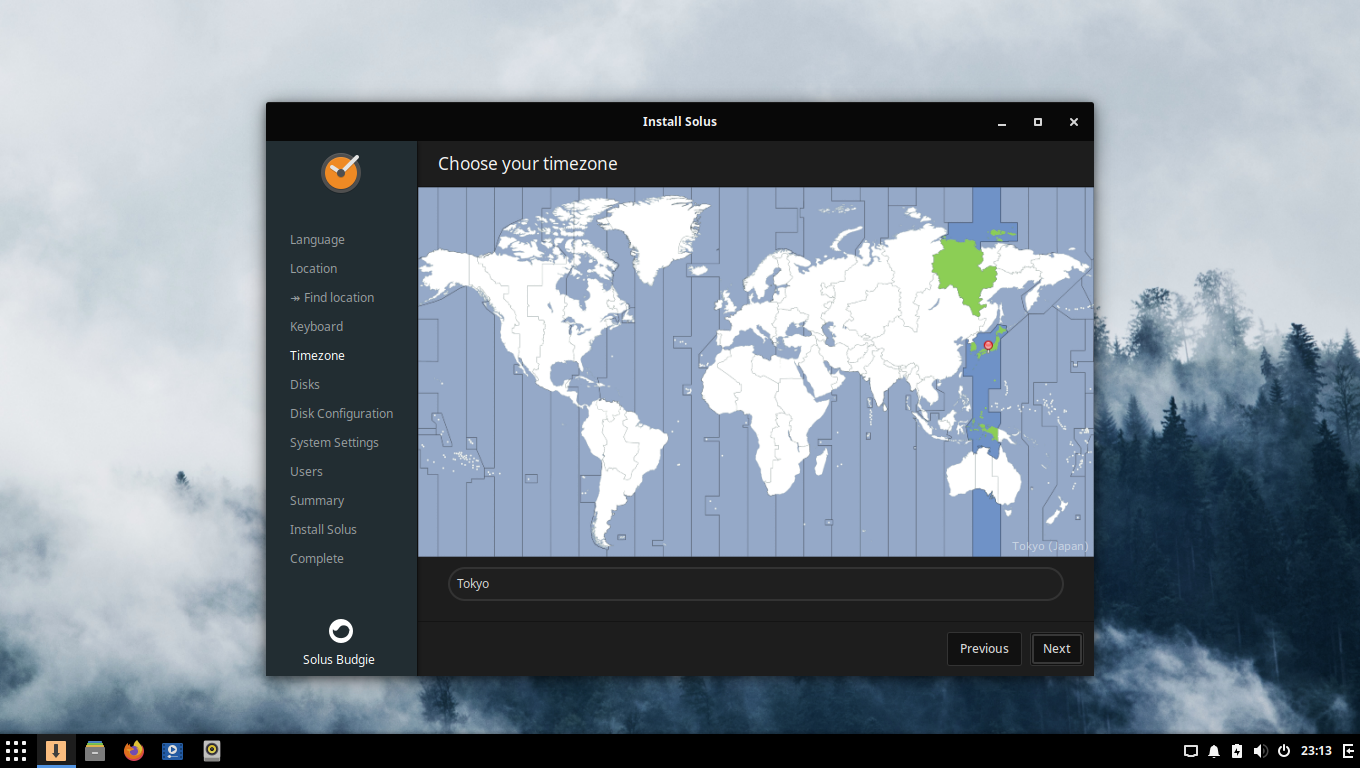Click the power button tray icon
1360x768 pixels.
tap(1284, 751)
